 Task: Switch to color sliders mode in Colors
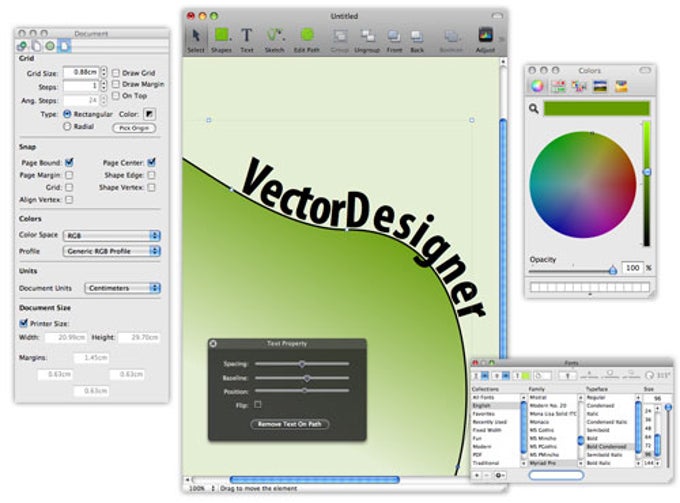558,86
